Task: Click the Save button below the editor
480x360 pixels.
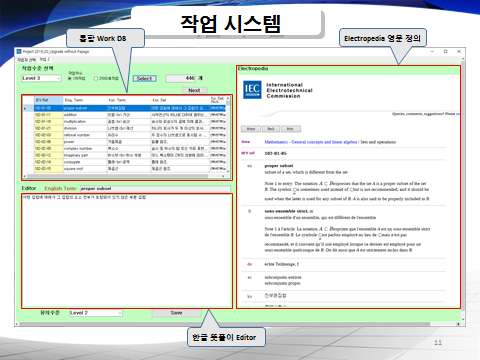Action: pos(177,313)
